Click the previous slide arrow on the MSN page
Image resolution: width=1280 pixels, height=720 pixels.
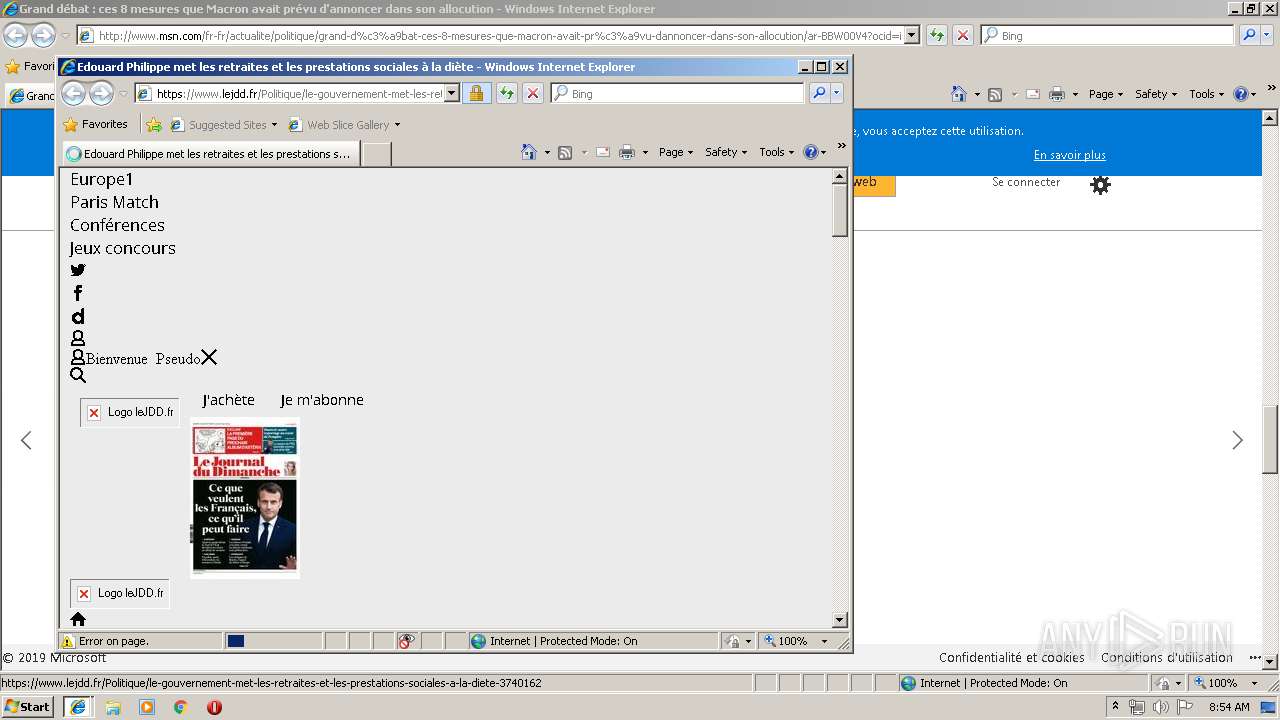click(x=26, y=440)
